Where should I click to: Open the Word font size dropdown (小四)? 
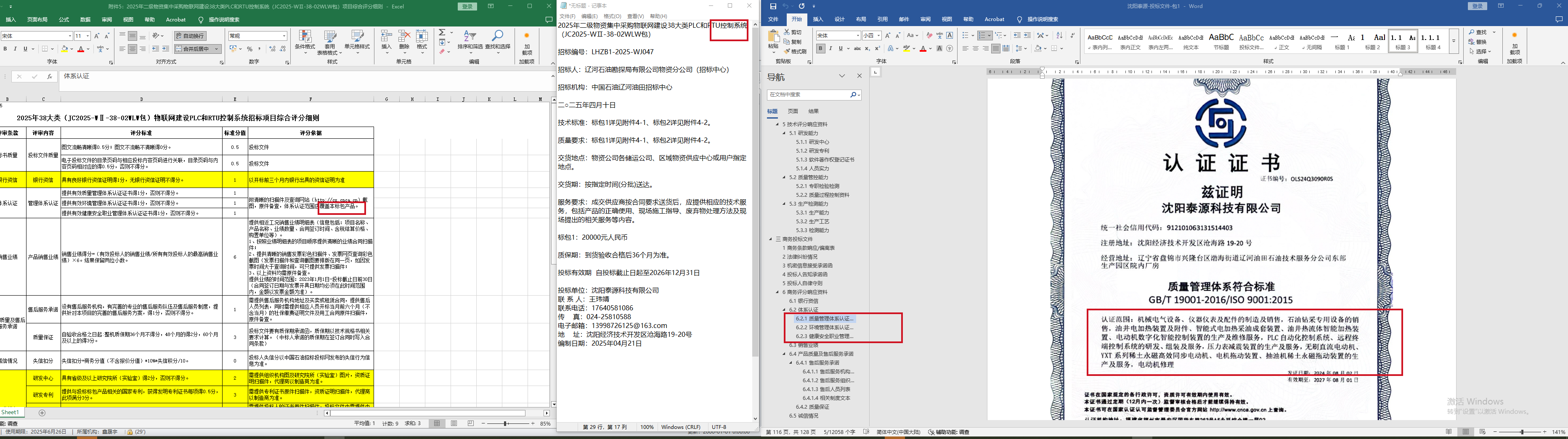[x=880, y=35]
